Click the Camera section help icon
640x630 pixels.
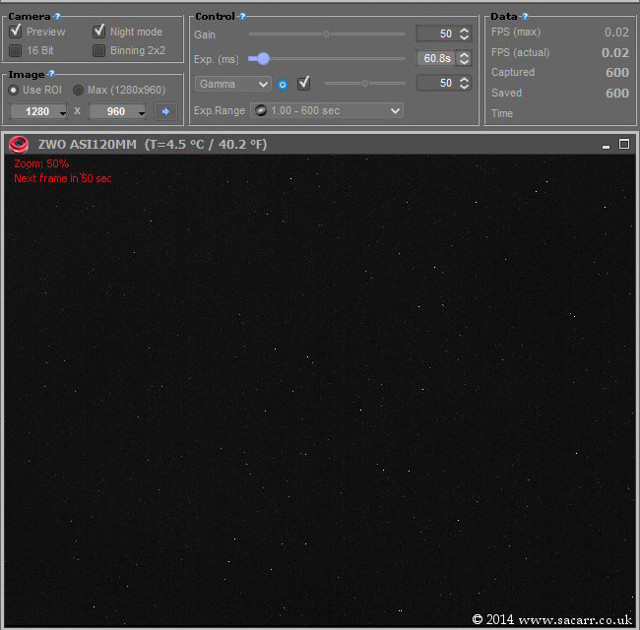pos(57,17)
